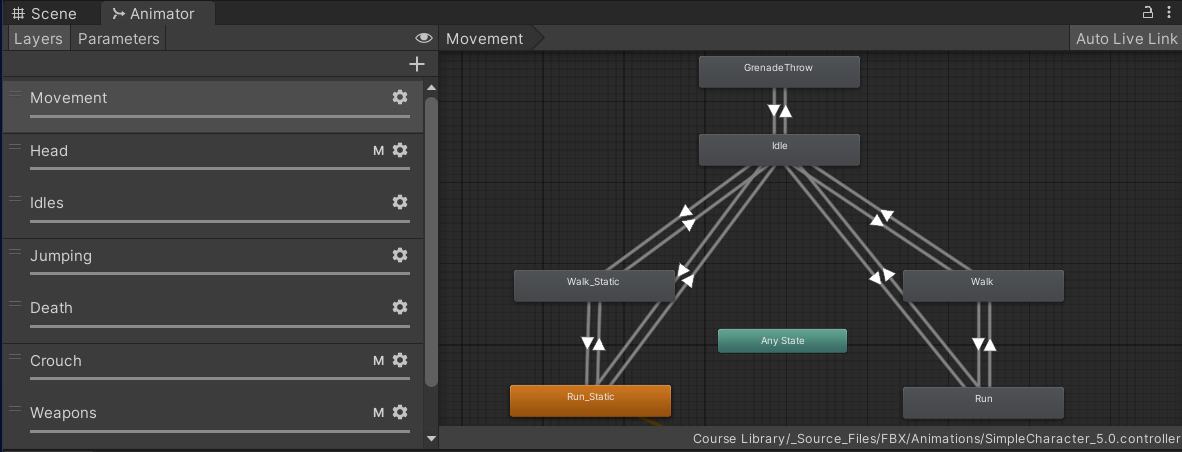The height and width of the screenshot is (452, 1182).
Task: Select the Layers tab button
Action: coord(38,38)
